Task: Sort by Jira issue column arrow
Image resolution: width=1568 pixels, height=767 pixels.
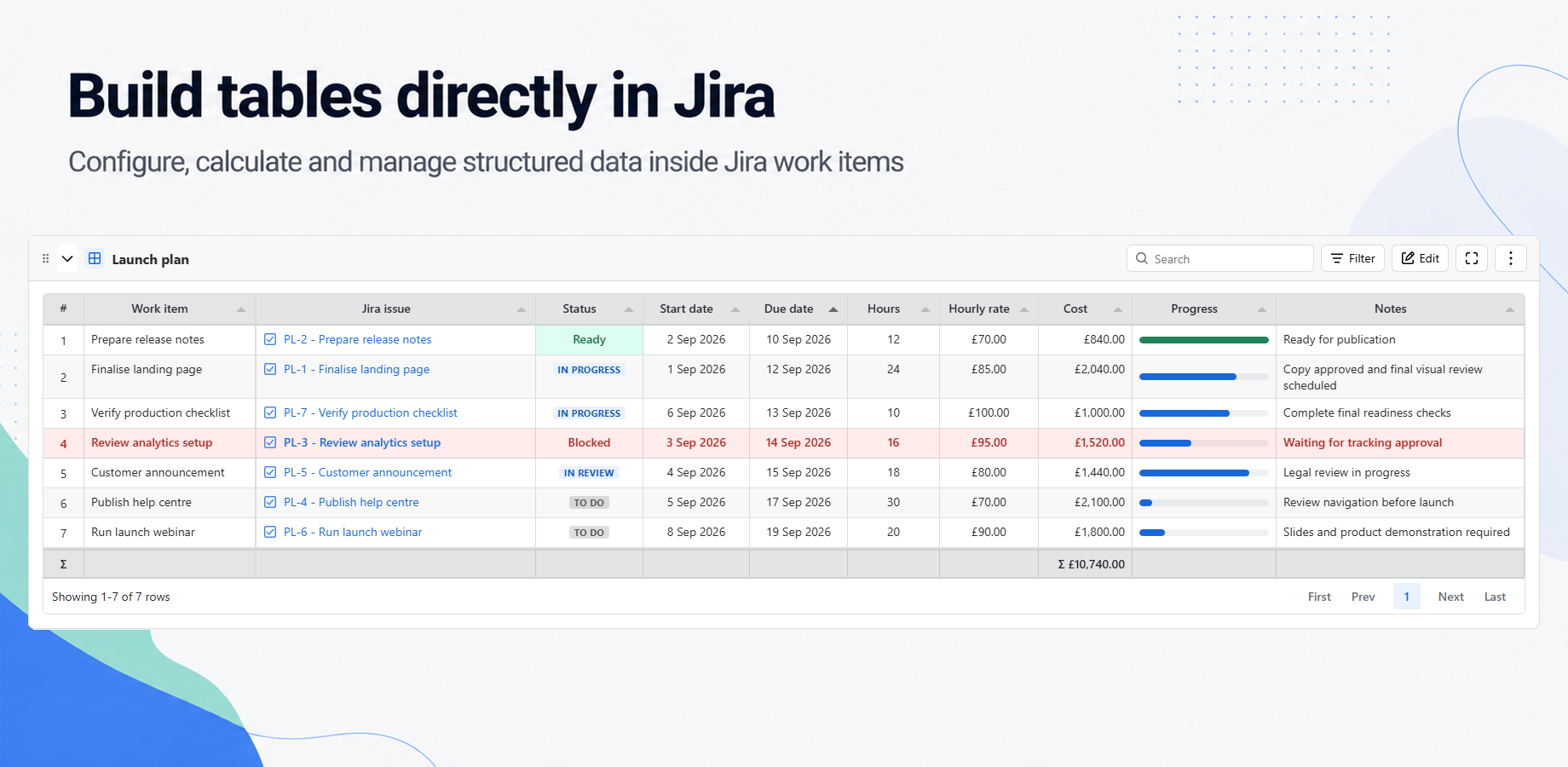Action: 522,309
